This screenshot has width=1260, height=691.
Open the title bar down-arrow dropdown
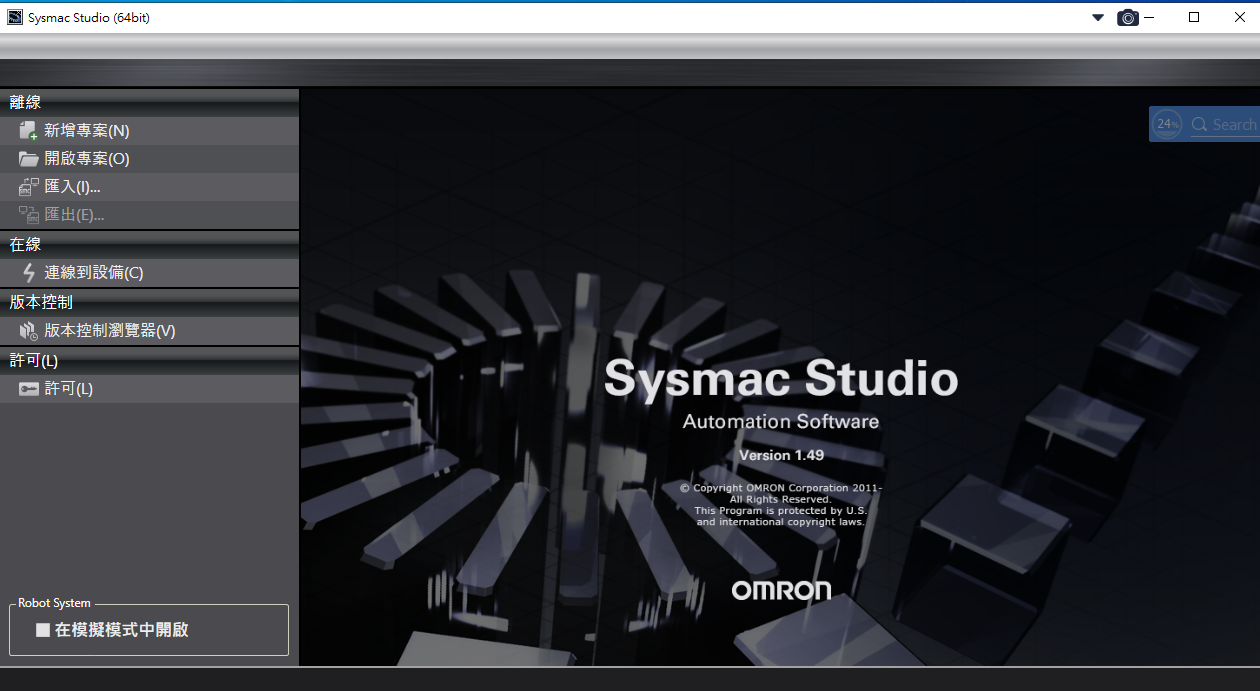1098,18
